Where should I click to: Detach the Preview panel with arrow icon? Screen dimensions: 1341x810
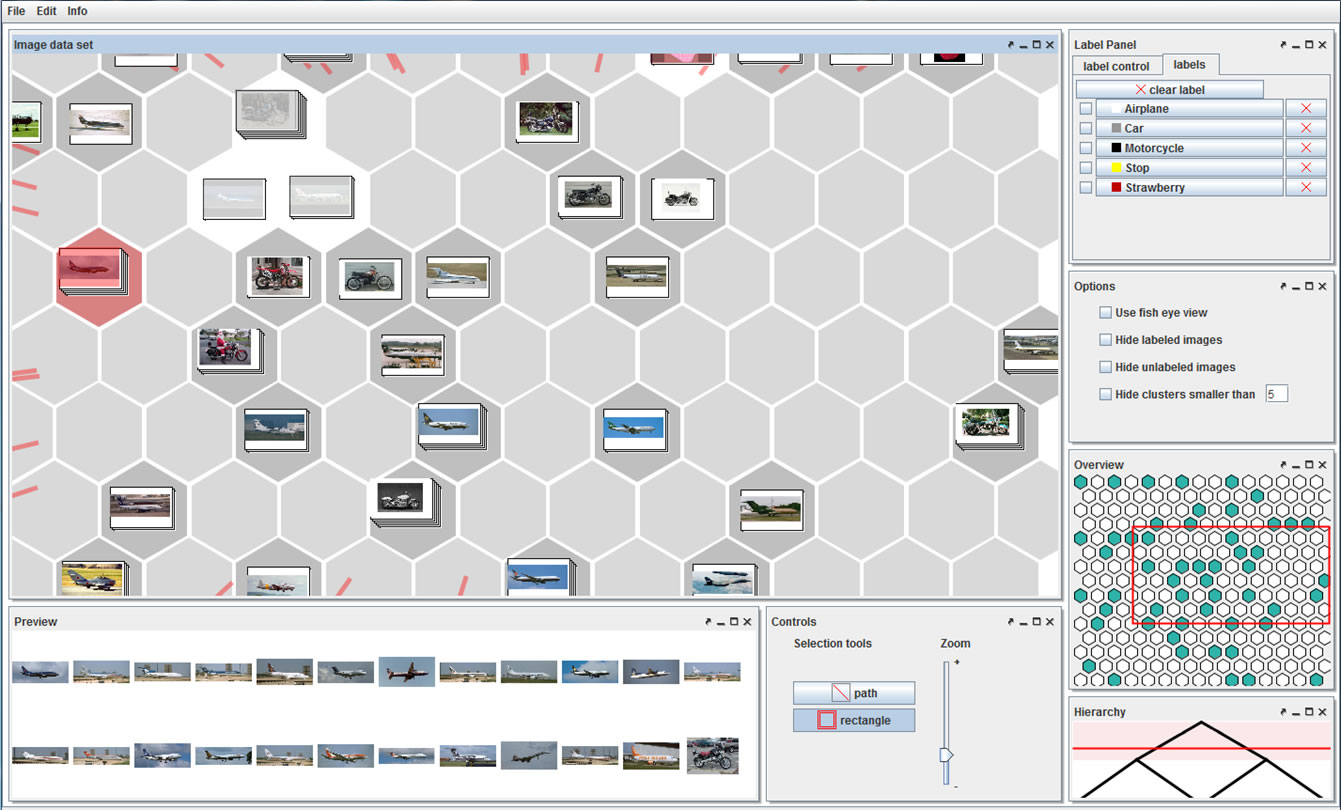[709, 622]
